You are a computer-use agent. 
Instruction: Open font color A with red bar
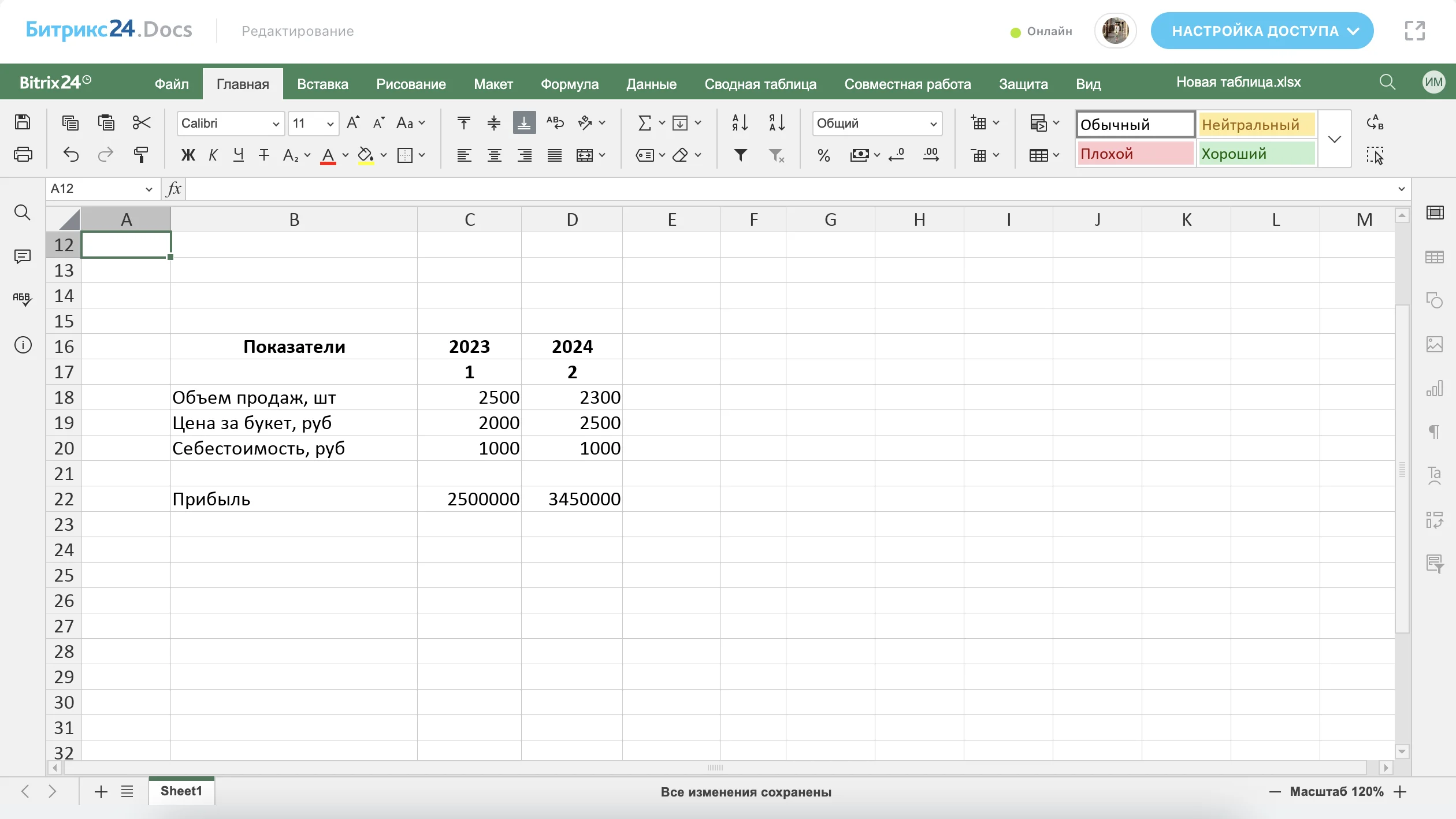328,155
